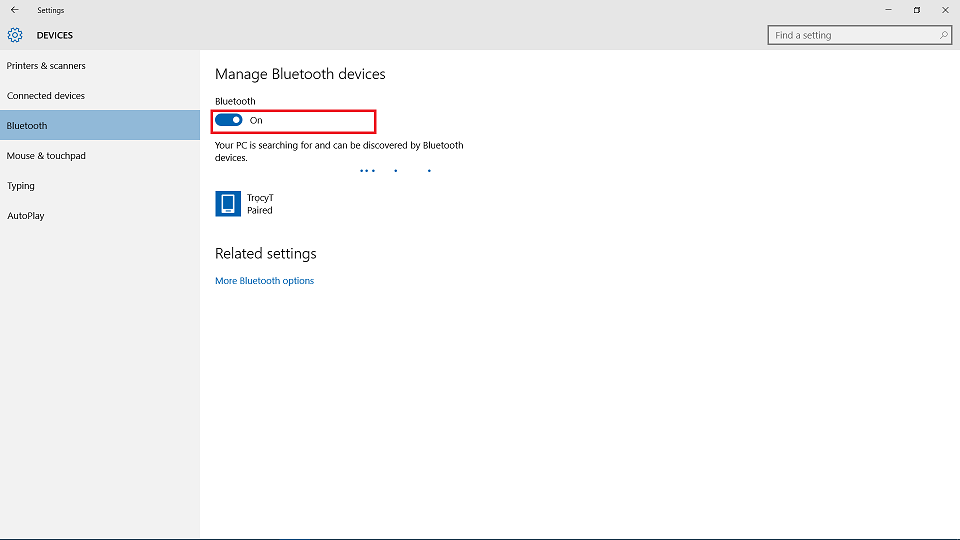Close the Settings window
This screenshot has height=540, width=960.
pyautogui.click(x=945, y=10)
